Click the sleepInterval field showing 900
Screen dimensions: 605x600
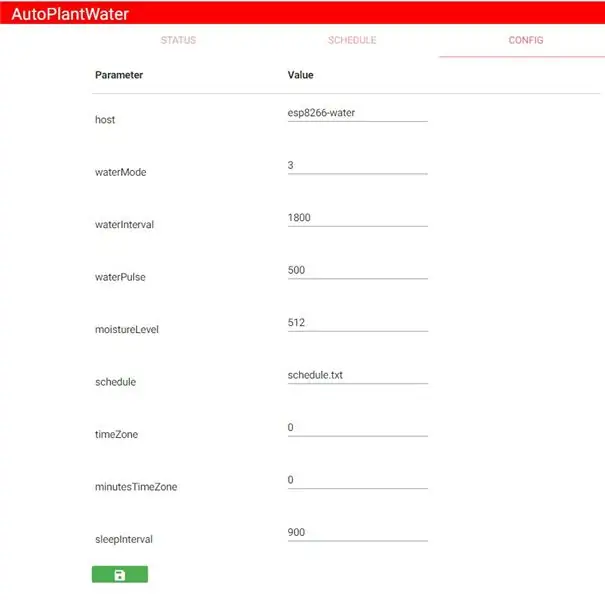click(356, 533)
